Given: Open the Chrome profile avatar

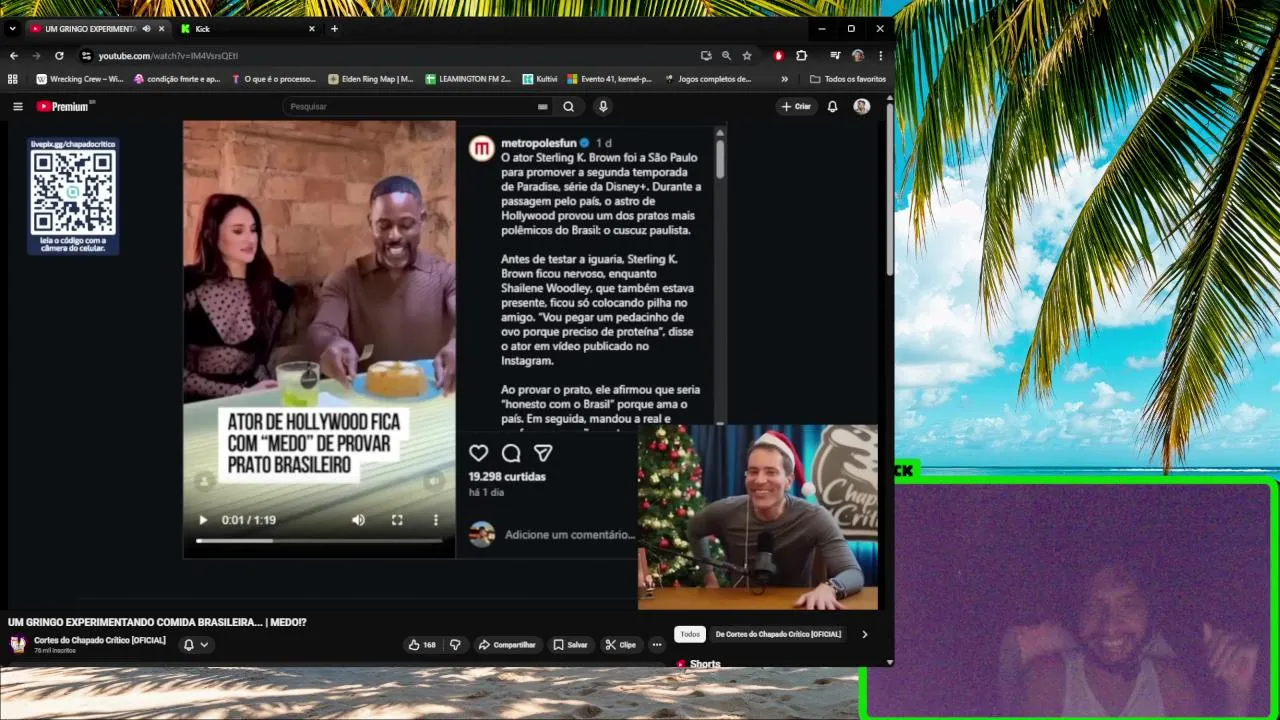Looking at the screenshot, I should (x=858, y=56).
